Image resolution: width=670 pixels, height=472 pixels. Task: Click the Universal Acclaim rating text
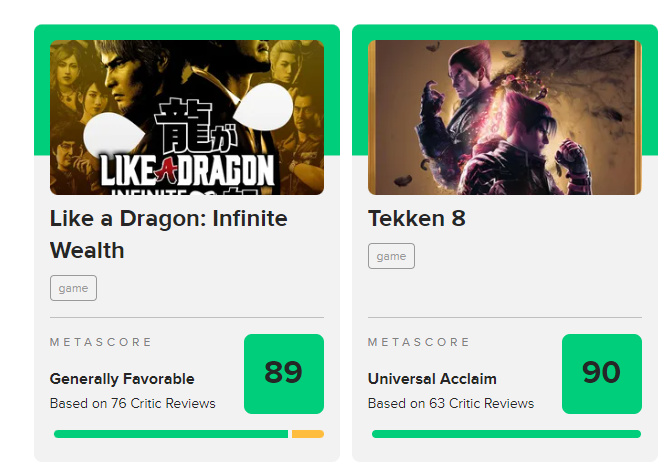(x=432, y=379)
